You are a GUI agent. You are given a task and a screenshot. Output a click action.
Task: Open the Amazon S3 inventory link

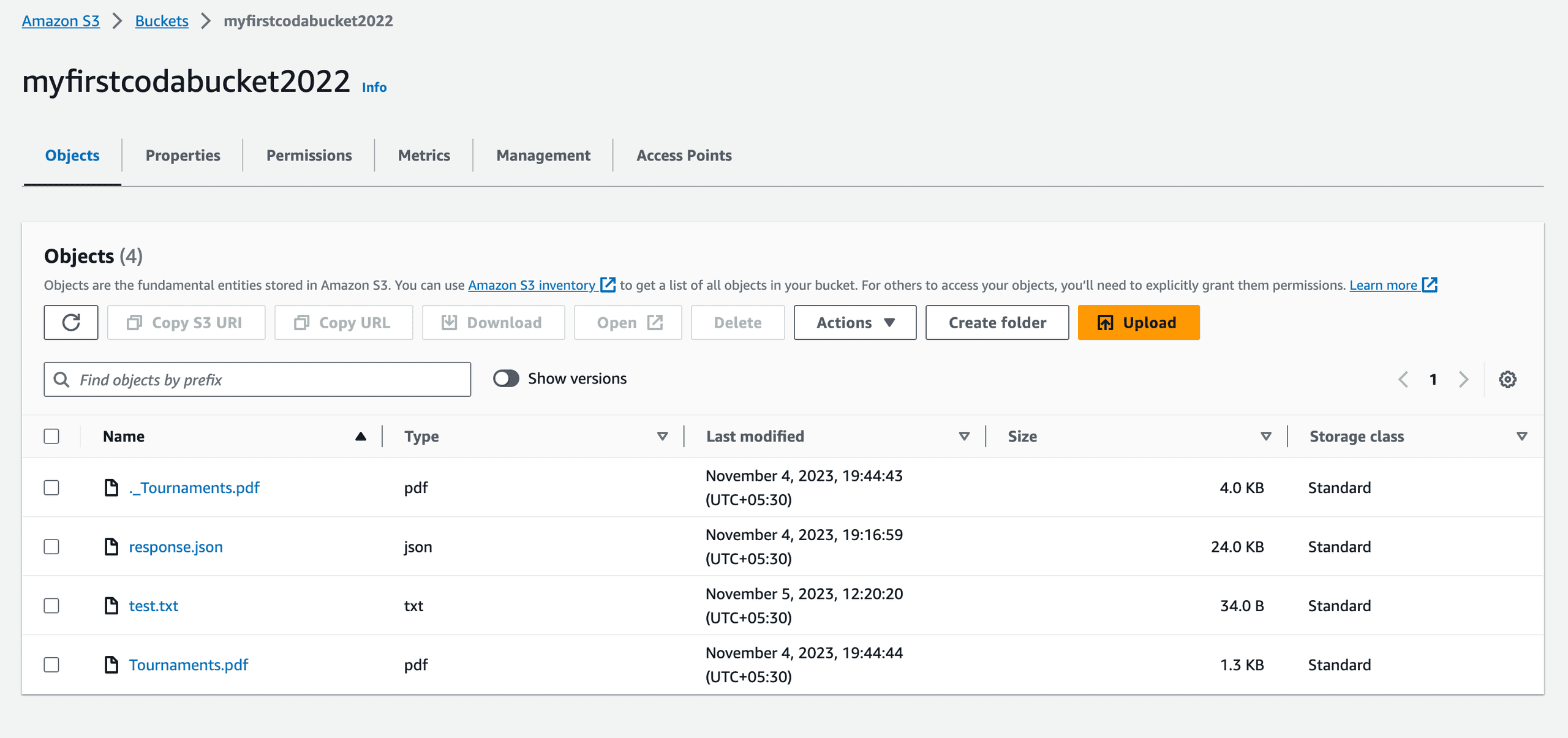[x=532, y=285]
